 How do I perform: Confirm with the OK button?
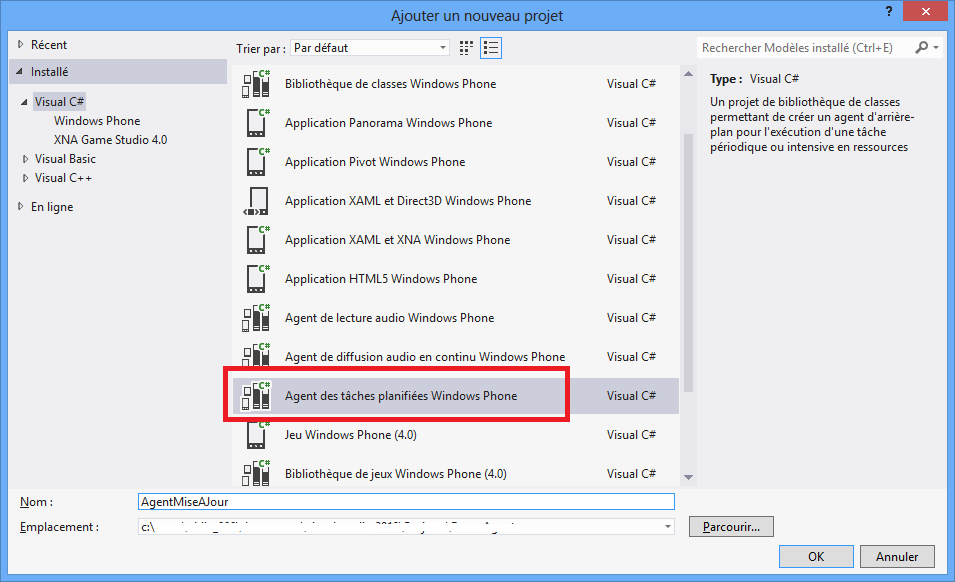816,556
